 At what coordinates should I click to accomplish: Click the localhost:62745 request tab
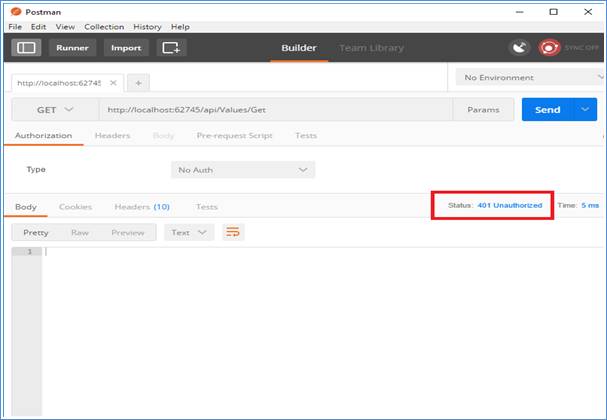pos(59,83)
